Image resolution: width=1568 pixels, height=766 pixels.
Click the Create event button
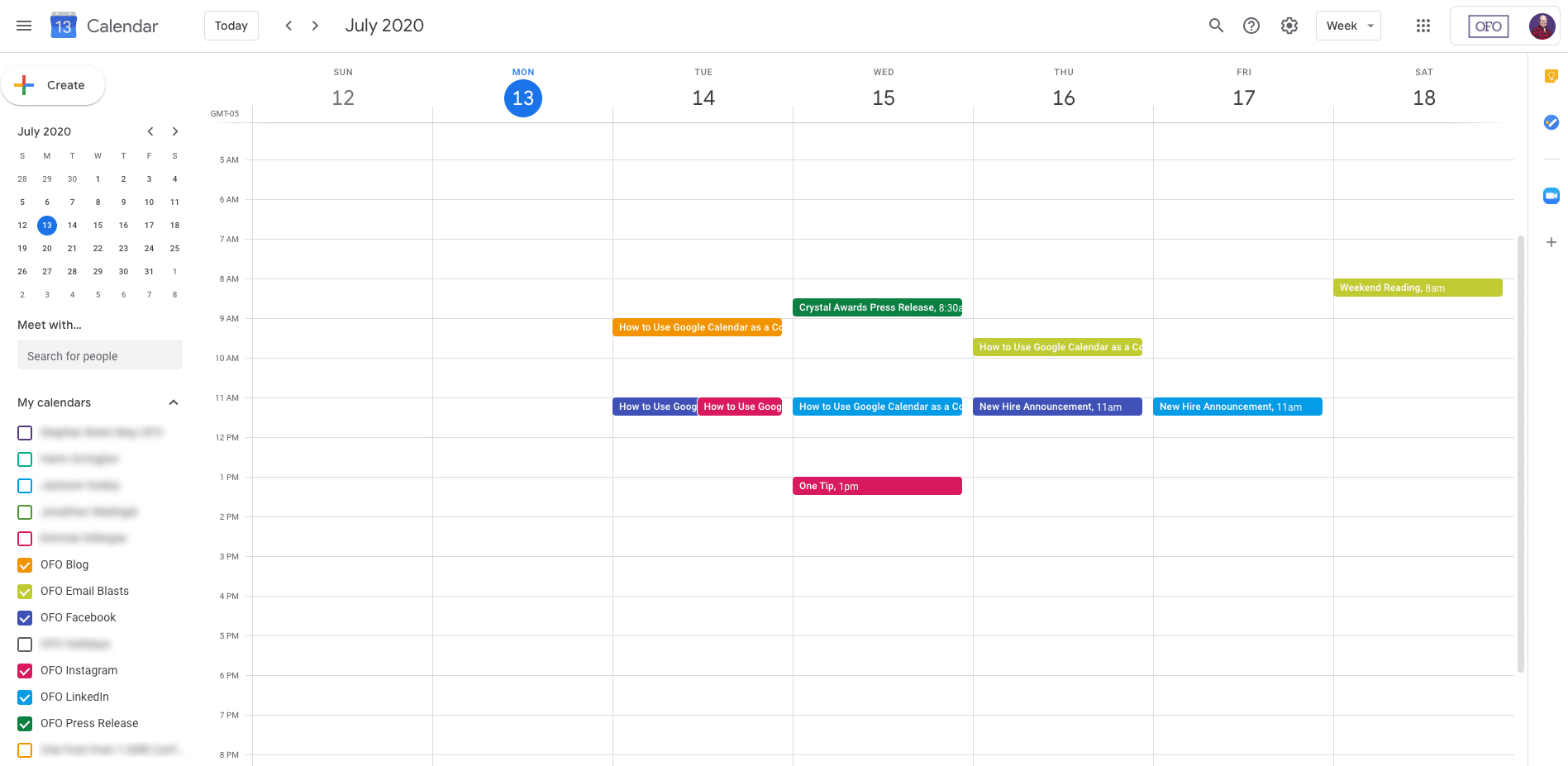pos(54,85)
